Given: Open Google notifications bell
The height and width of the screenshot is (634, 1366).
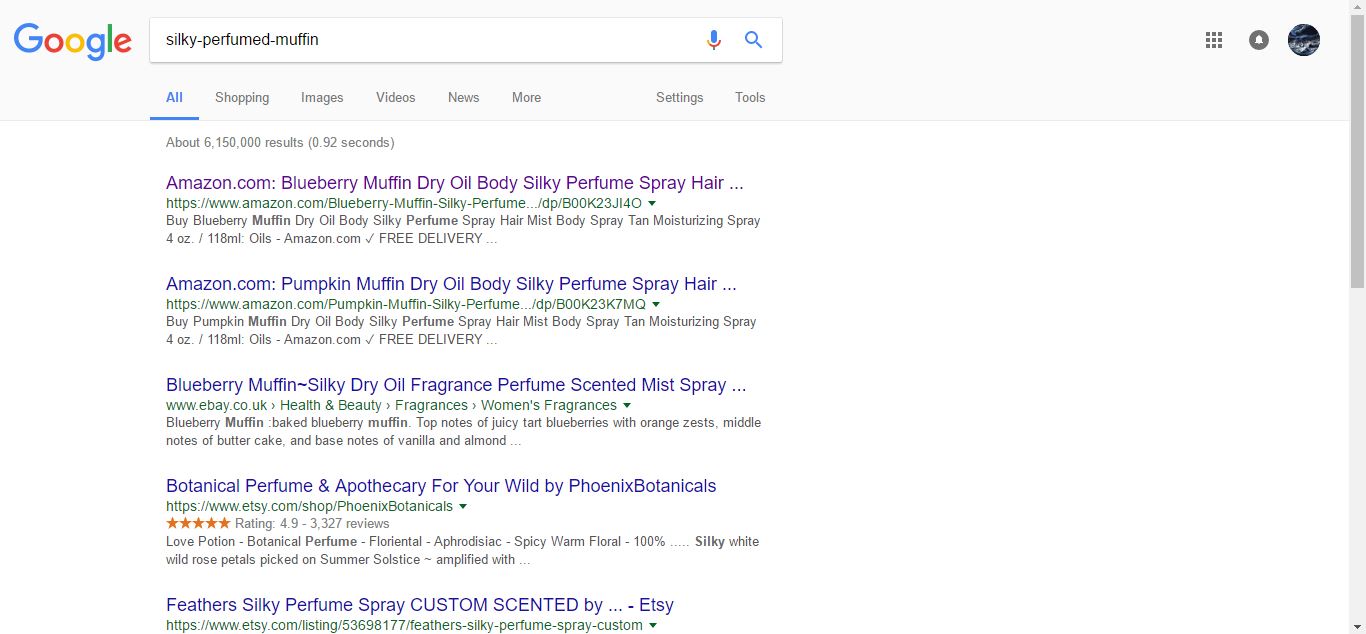Looking at the screenshot, I should click(x=1259, y=40).
